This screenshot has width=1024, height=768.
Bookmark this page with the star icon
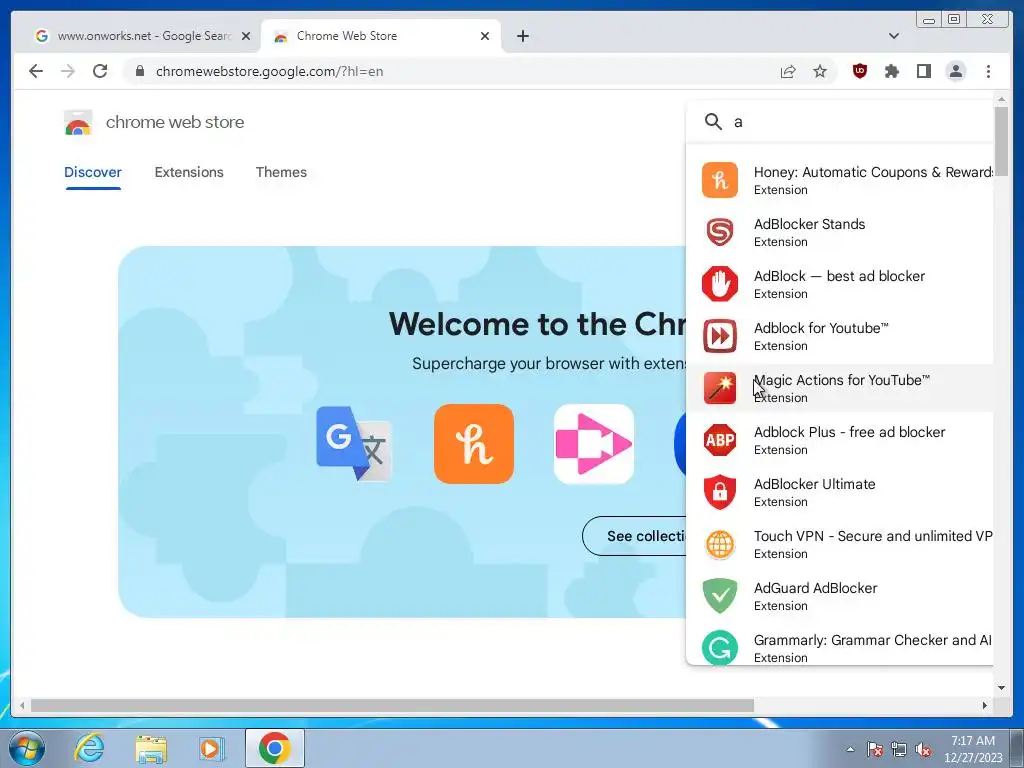tap(820, 71)
